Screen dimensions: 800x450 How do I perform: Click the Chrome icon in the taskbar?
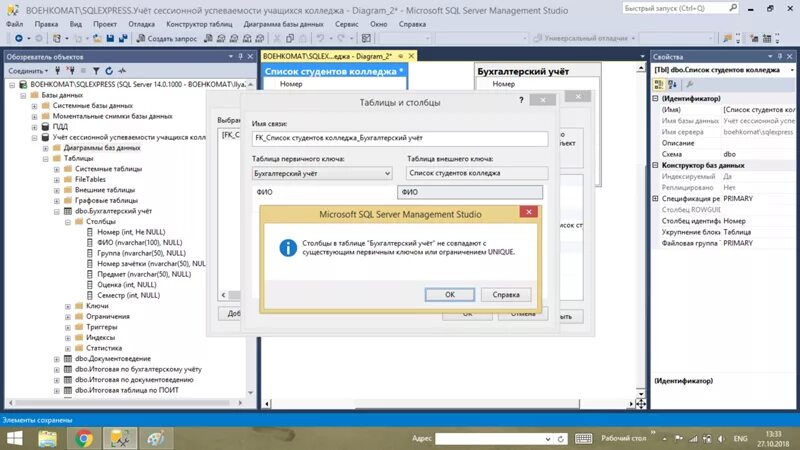[85, 439]
